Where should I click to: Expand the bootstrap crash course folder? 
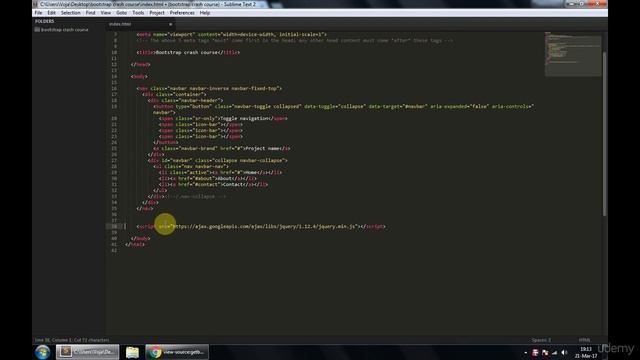tap(62, 30)
